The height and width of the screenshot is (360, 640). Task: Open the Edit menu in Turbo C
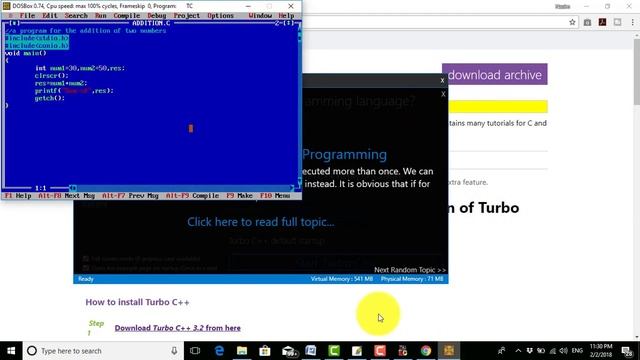(50, 16)
